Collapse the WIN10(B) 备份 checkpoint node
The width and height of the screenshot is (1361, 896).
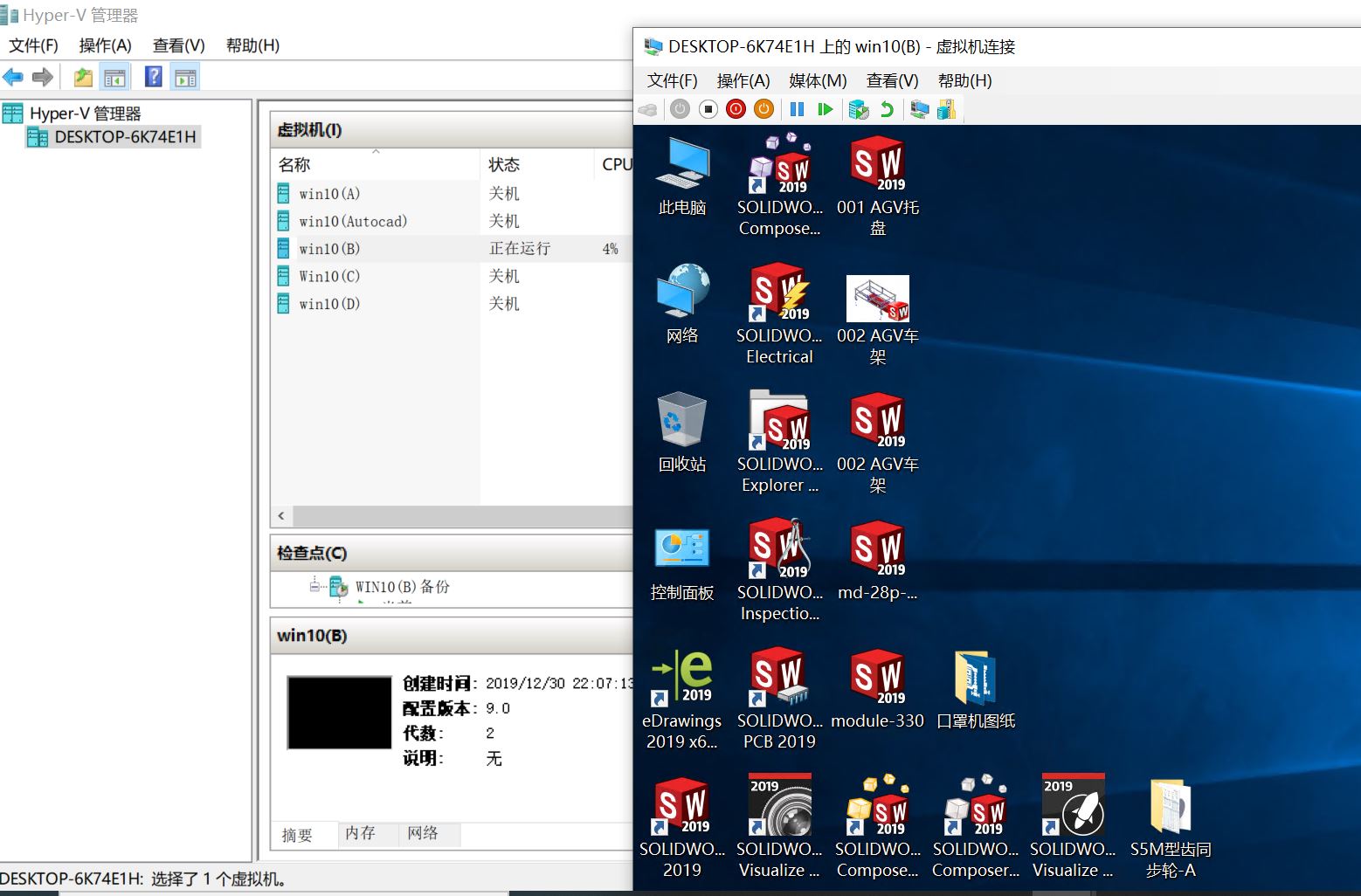point(314,585)
